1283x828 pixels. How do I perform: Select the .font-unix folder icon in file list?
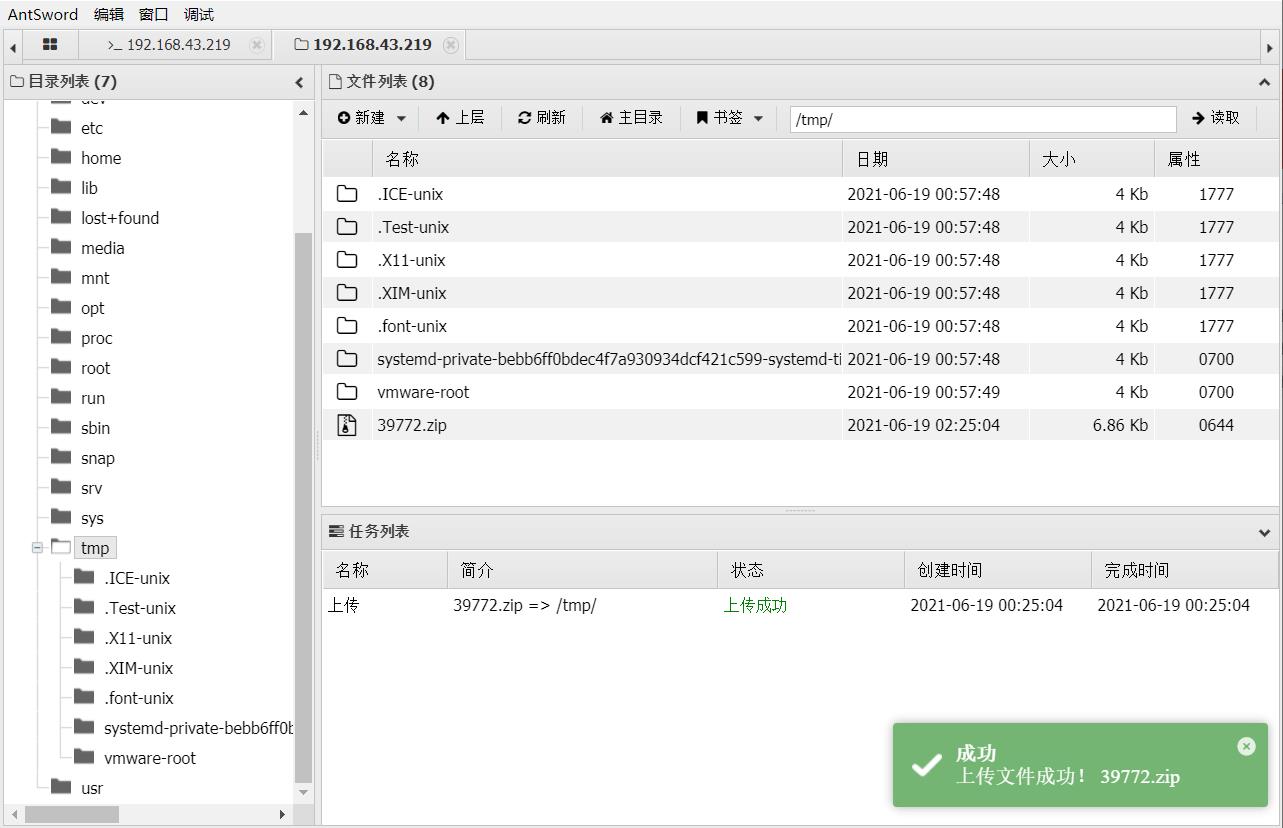click(347, 326)
